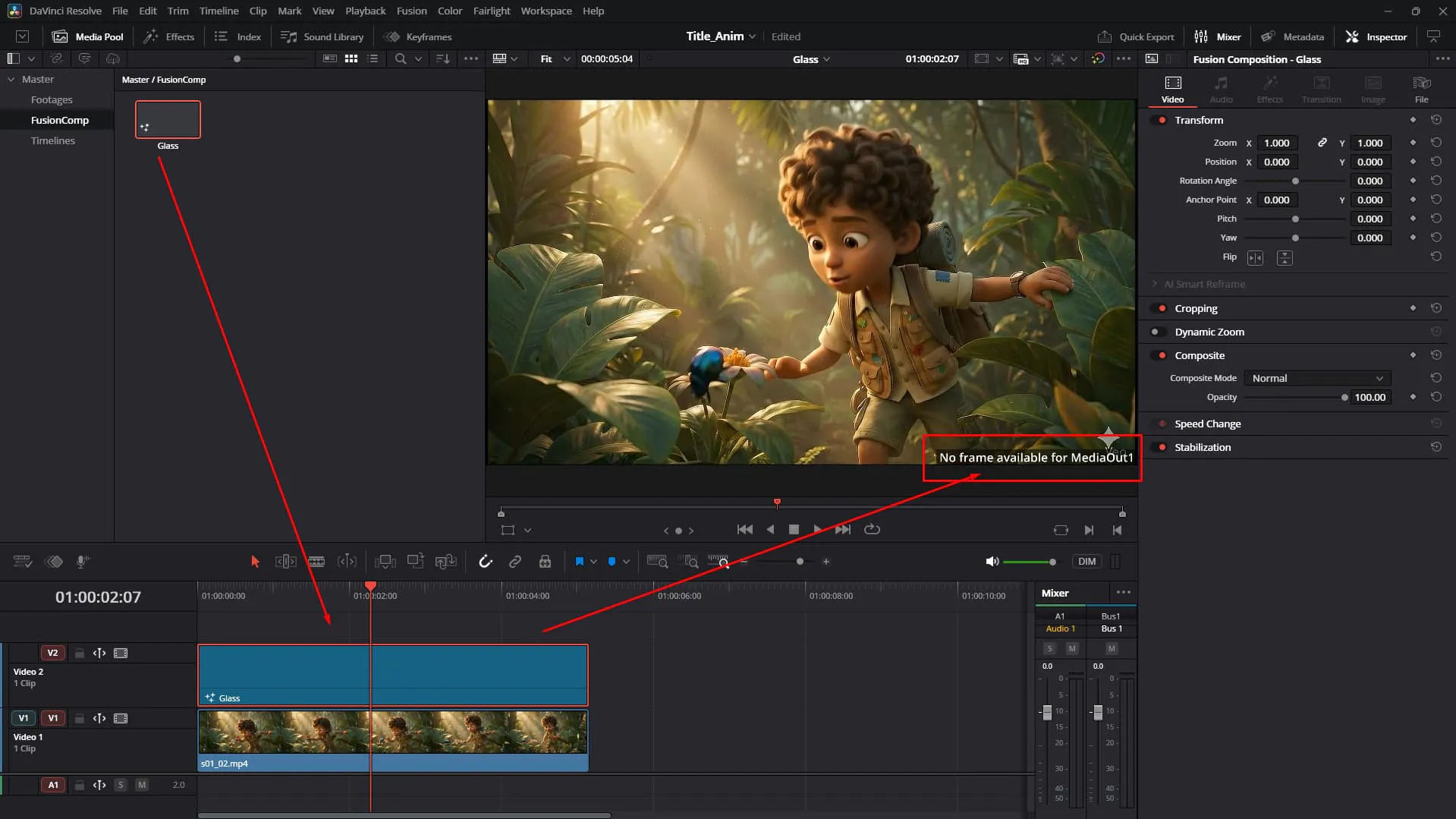1456x819 pixels.
Task: Open flag color dropdown arrow
Action: pos(593,562)
